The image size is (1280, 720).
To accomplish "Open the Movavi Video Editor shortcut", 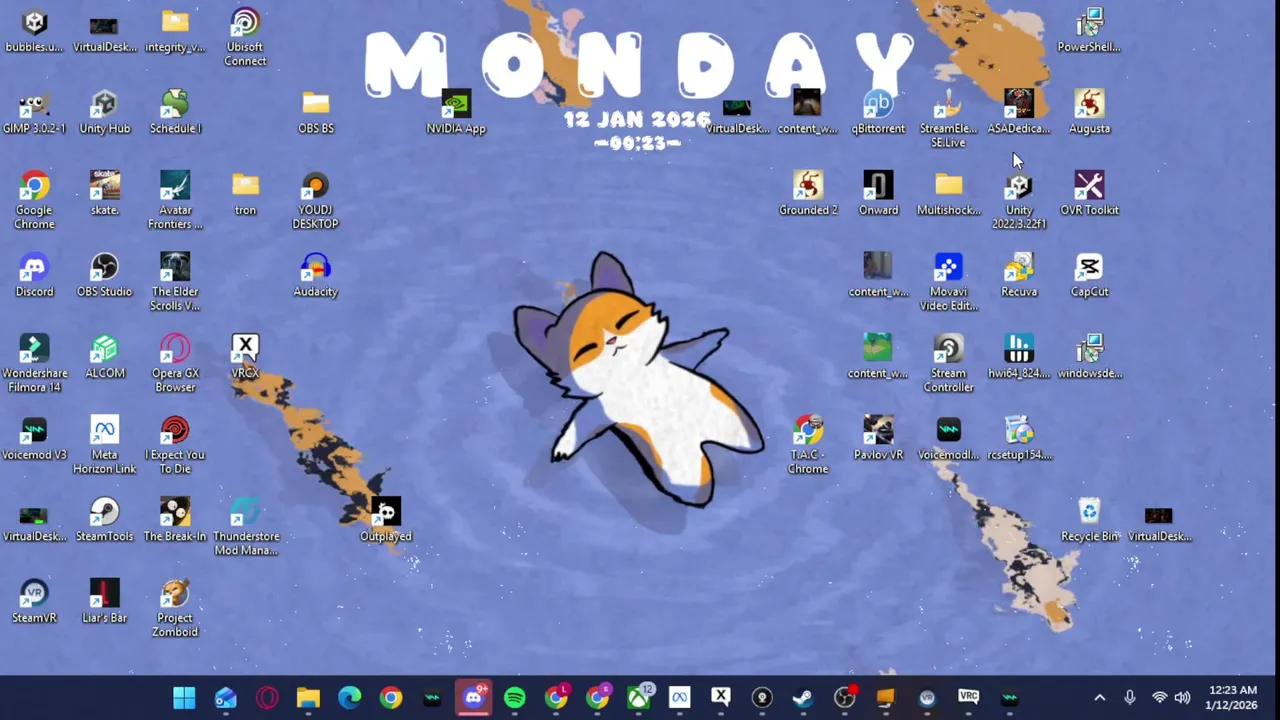I will tap(948, 282).
